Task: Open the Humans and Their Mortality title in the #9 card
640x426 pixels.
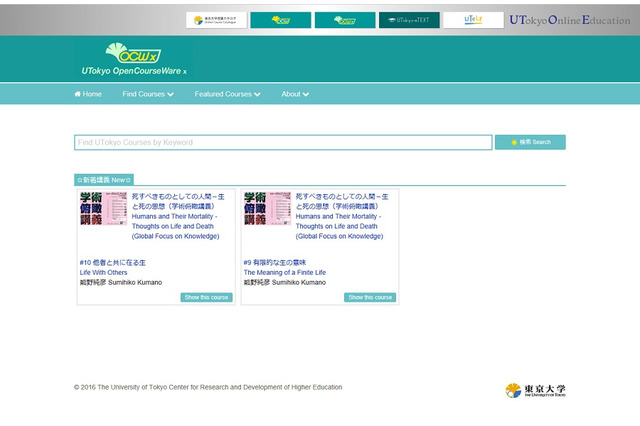Action: [342, 216]
